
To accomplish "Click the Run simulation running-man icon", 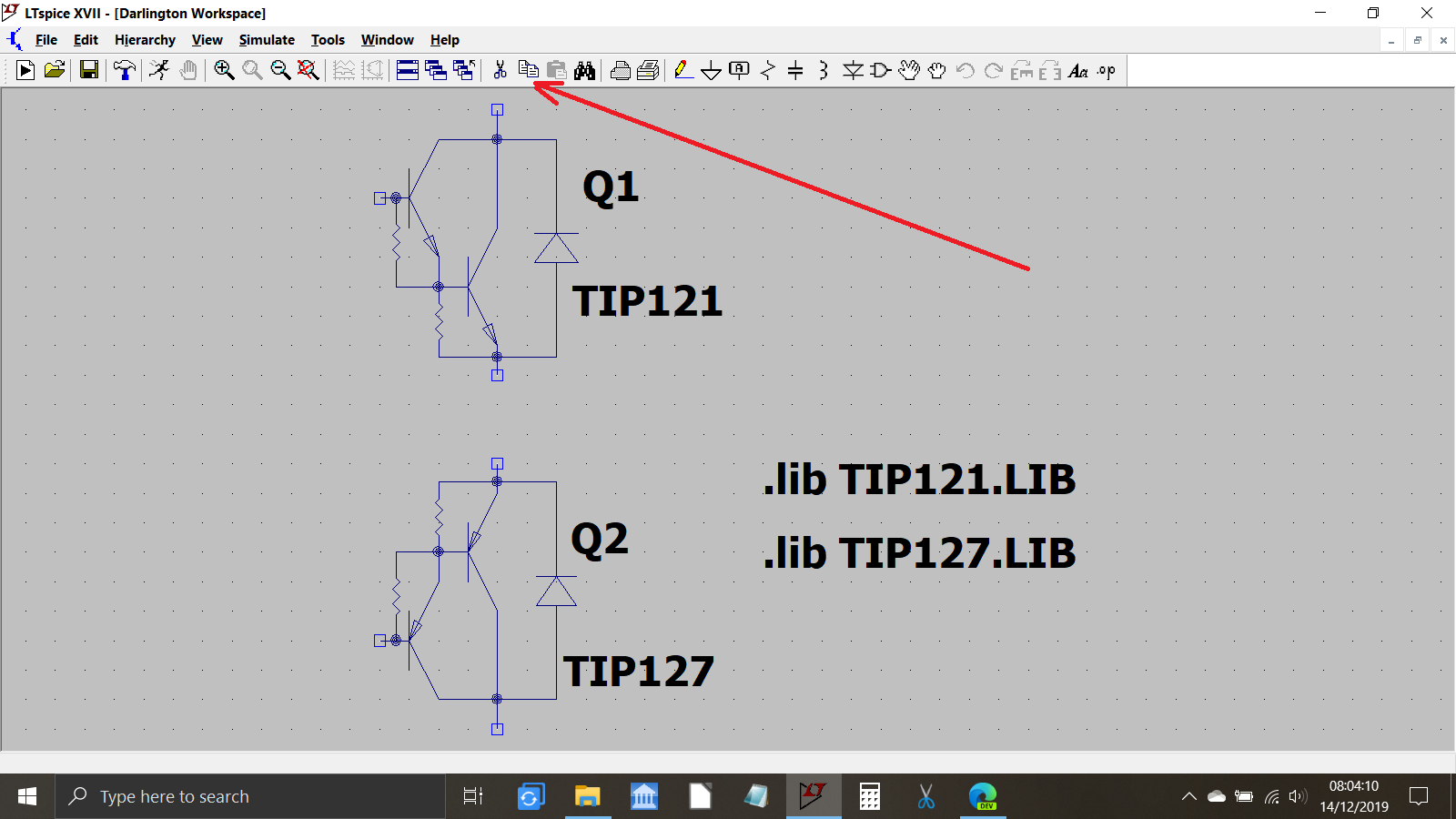I will [x=159, y=70].
